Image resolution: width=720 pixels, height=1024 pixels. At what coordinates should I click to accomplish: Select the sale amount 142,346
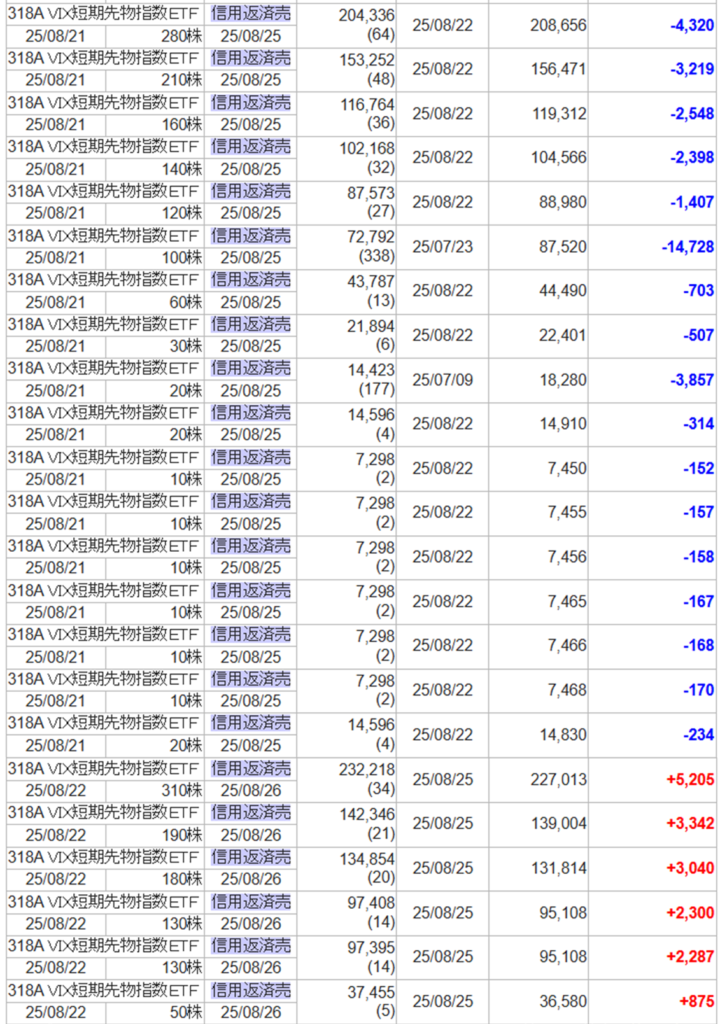[367, 814]
